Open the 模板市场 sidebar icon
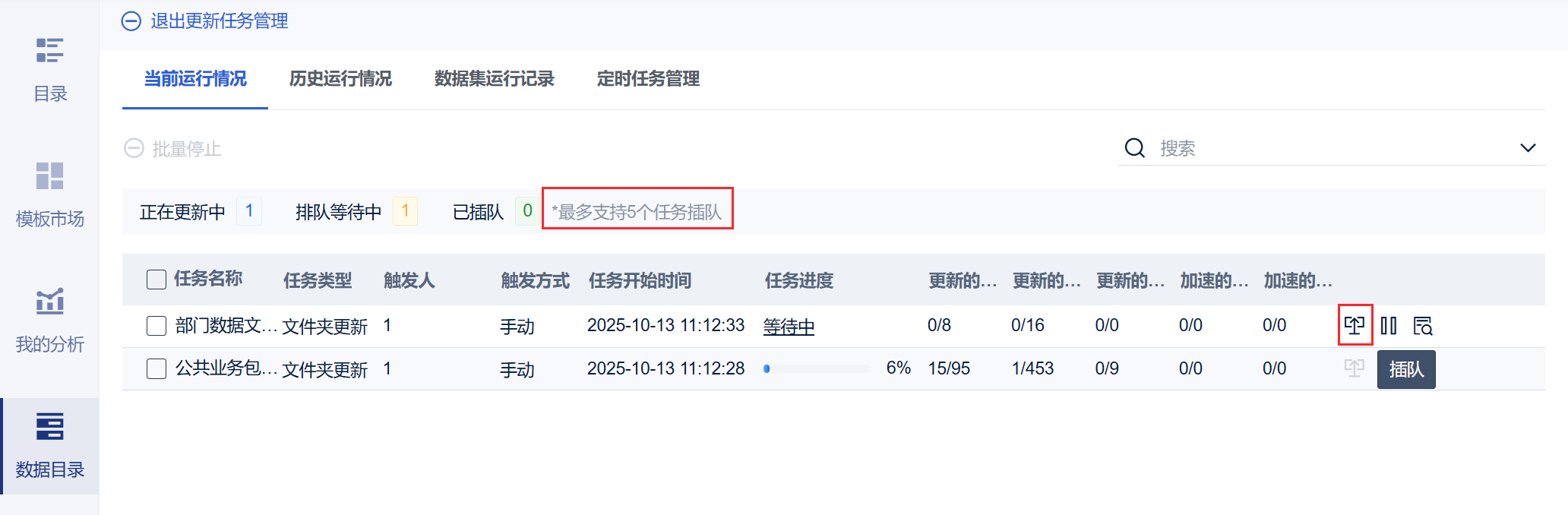This screenshot has width=1568, height=515. click(49, 176)
